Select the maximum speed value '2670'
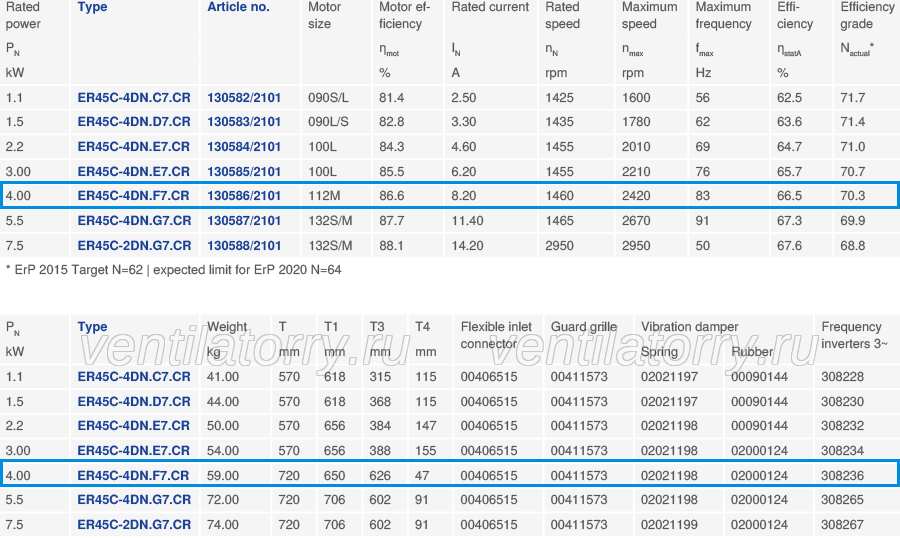 coord(636,220)
